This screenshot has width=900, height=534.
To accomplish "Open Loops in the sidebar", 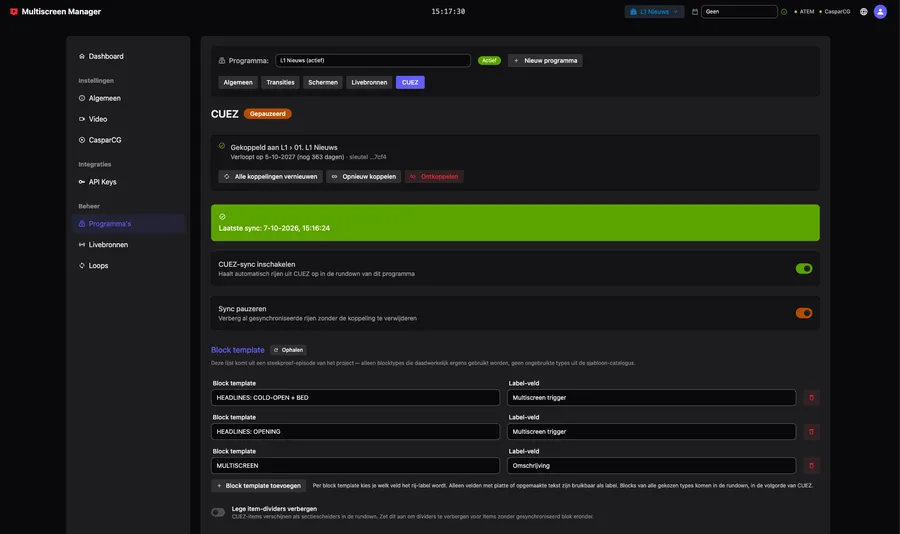I will [x=128, y=266].
